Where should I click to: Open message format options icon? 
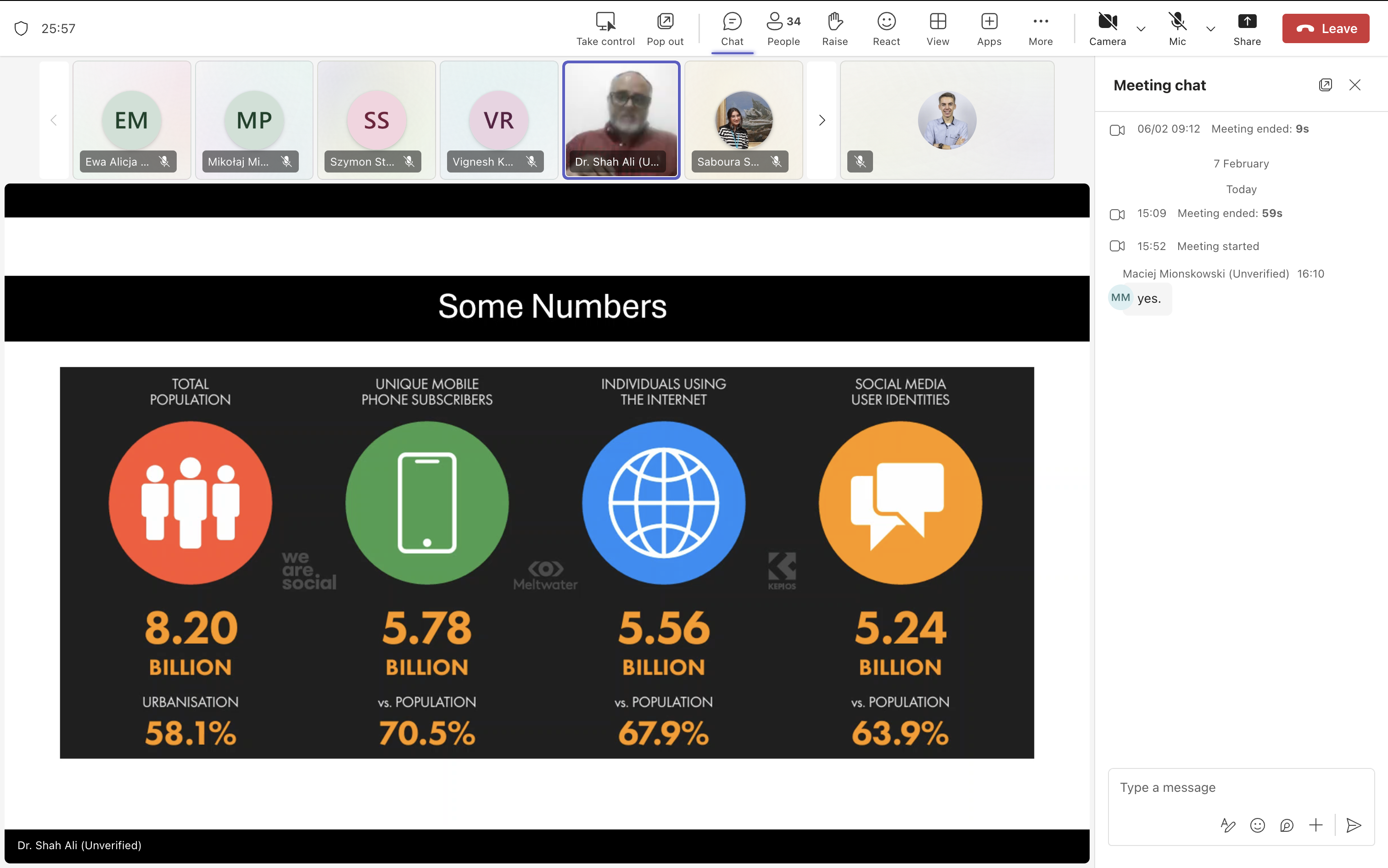(x=1227, y=825)
